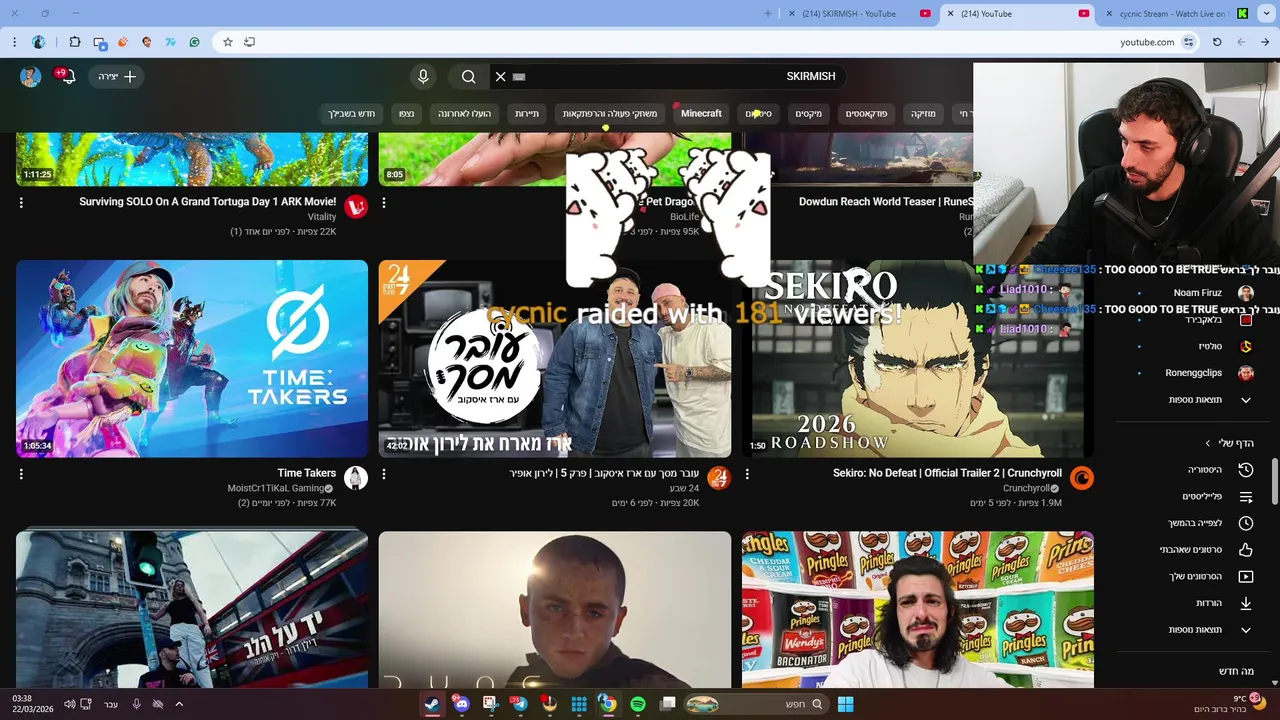
Task: Select the תיירות filter chip
Action: point(527,114)
